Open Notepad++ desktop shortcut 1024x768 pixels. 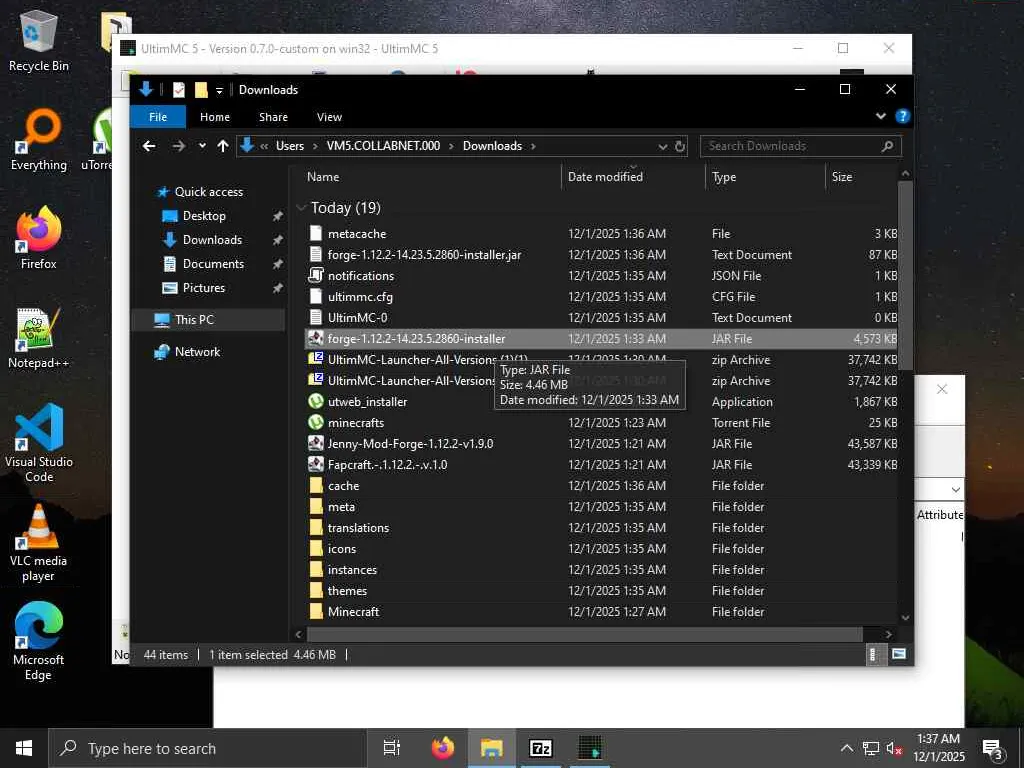click(x=39, y=338)
